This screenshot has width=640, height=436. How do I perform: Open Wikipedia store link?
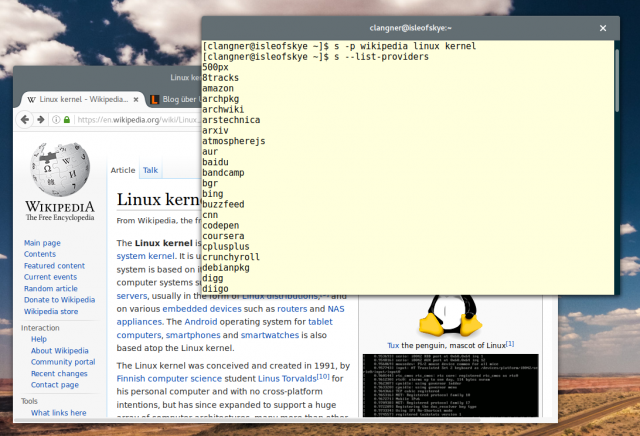point(51,311)
